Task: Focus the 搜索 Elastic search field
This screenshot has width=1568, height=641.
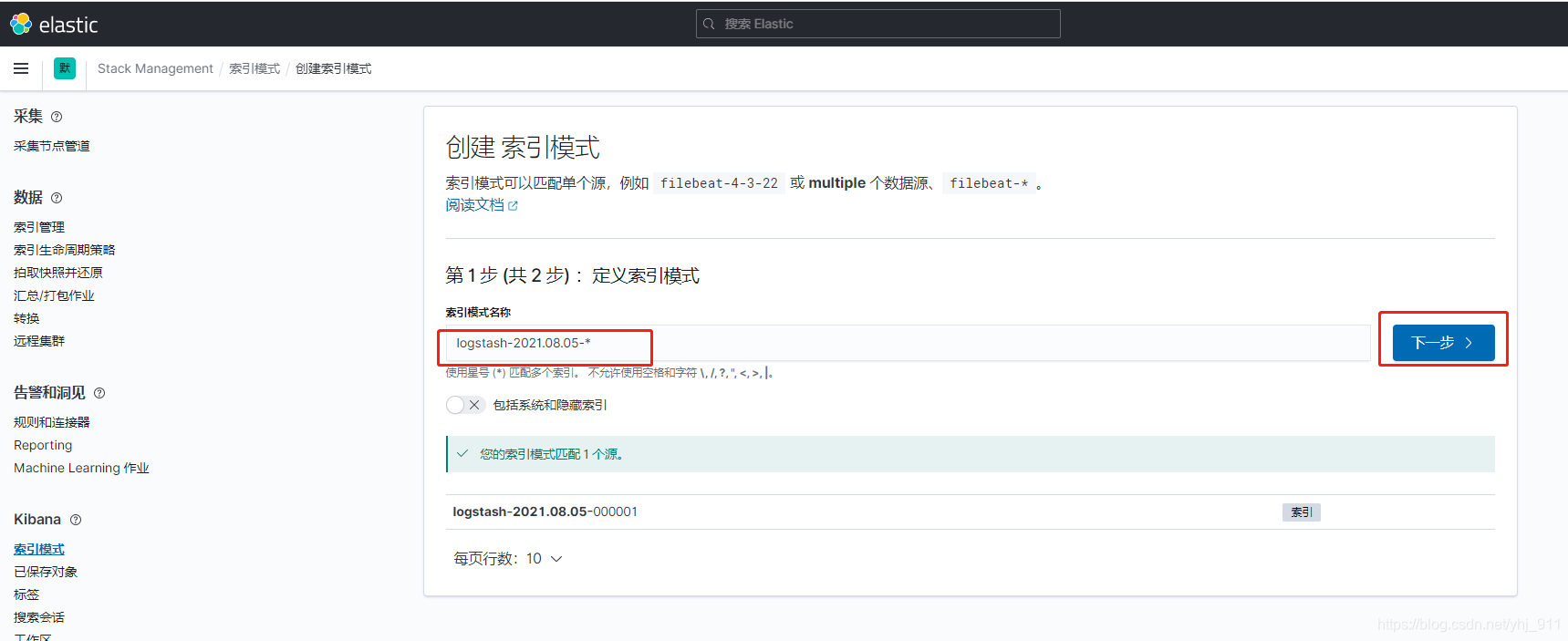Action: click(877, 24)
